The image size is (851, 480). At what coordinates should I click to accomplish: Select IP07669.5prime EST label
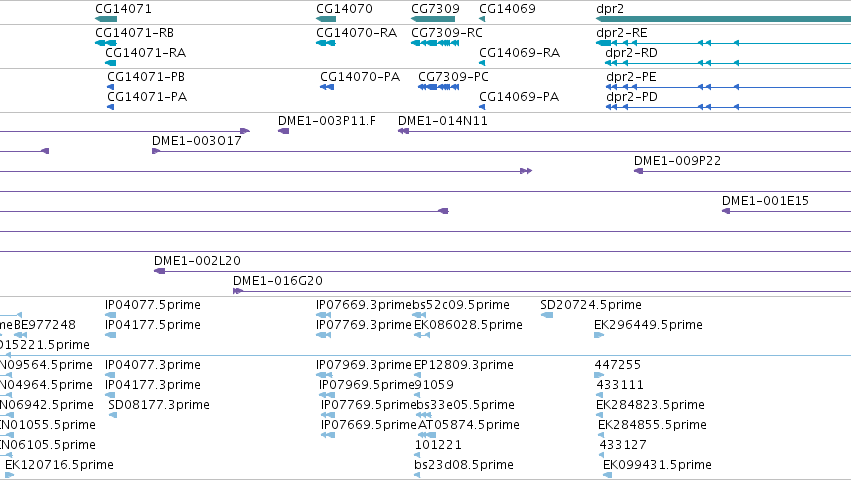pyautogui.click(x=369, y=425)
